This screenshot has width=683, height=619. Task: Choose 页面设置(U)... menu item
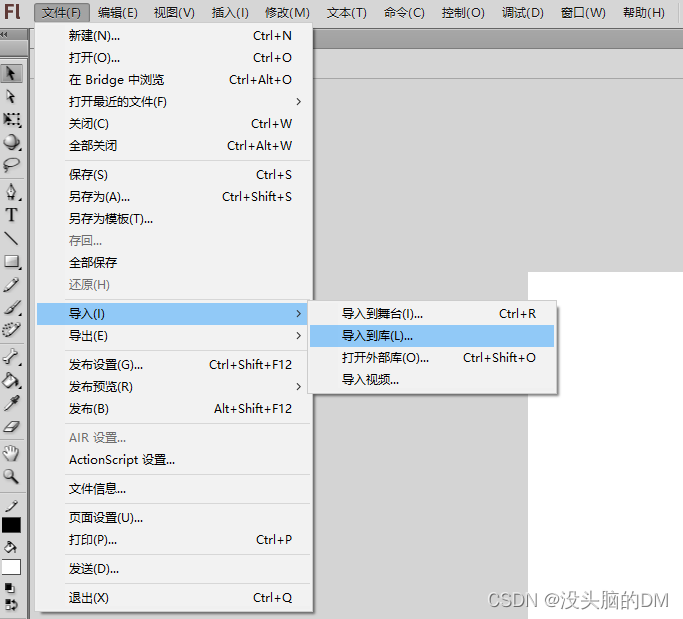[x=174, y=518]
